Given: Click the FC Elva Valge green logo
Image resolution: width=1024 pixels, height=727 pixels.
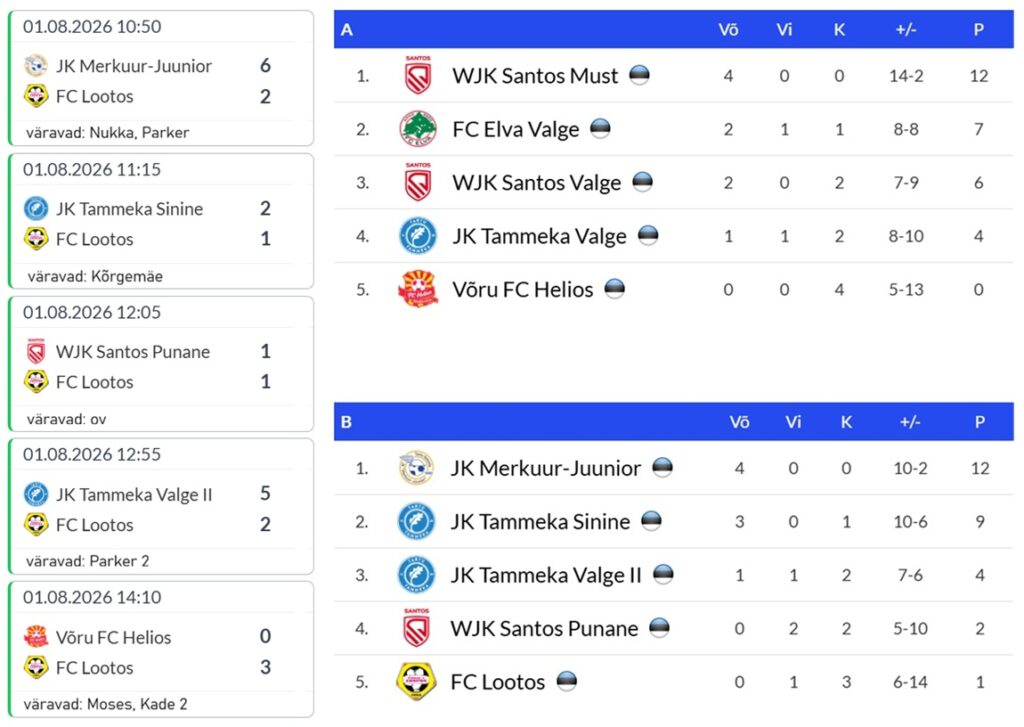Looking at the screenshot, I should click(x=418, y=129).
